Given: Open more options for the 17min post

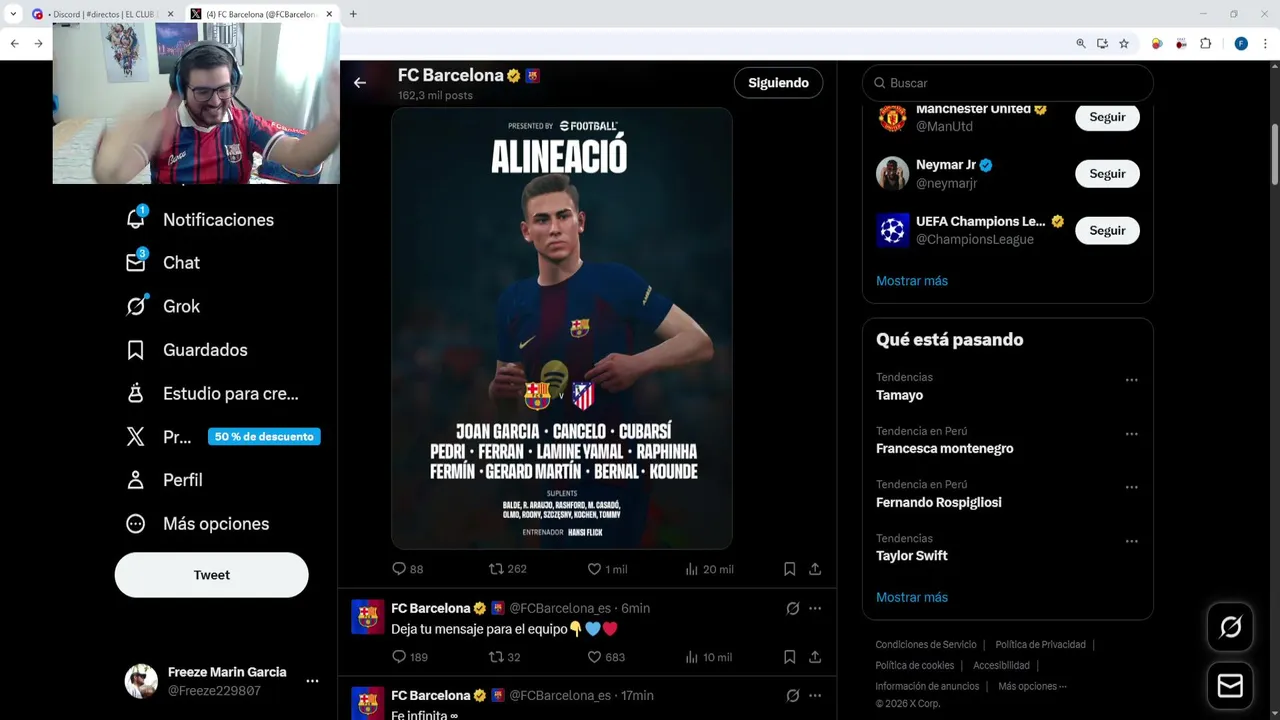Looking at the screenshot, I should (x=815, y=695).
